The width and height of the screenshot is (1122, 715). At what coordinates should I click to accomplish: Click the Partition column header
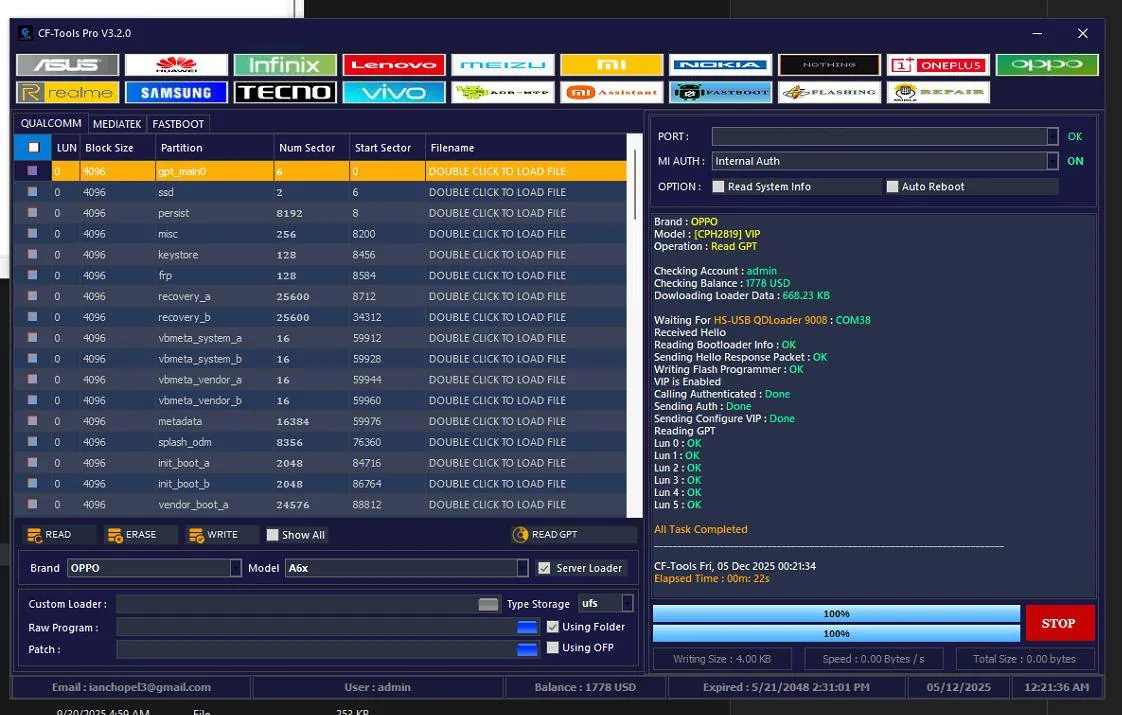[214, 147]
